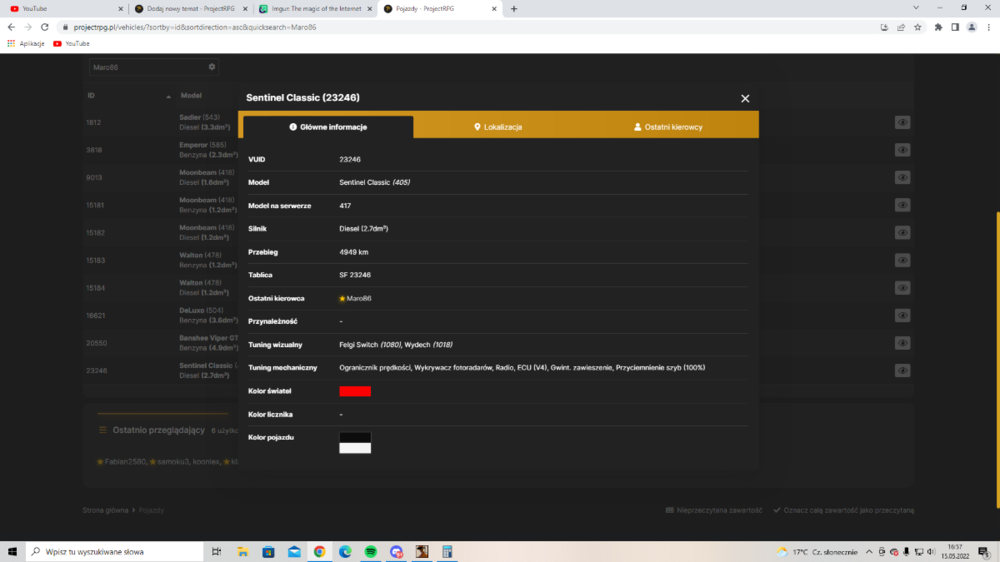
Task: Bookmark page with star icon
Action: pyautogui.click(x=918, y=27)
